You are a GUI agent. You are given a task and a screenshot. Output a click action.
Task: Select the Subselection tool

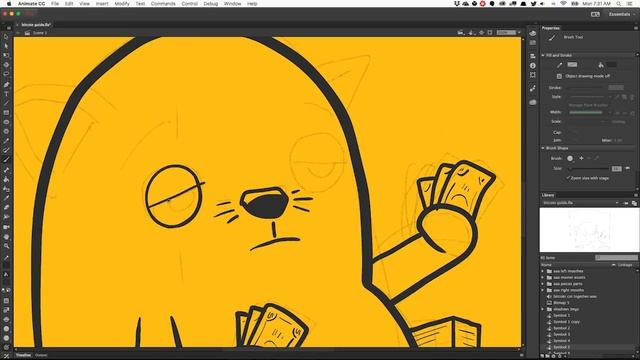(6, 46)
